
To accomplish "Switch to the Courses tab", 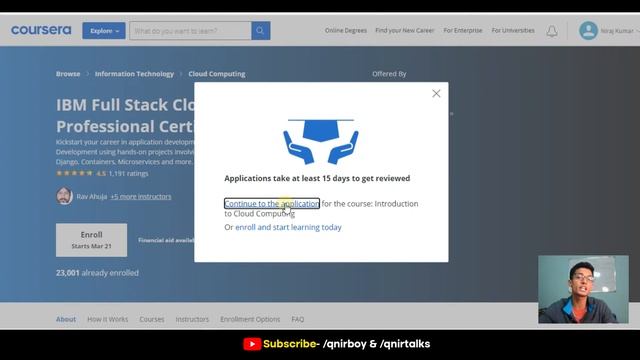I will (152, 319).
